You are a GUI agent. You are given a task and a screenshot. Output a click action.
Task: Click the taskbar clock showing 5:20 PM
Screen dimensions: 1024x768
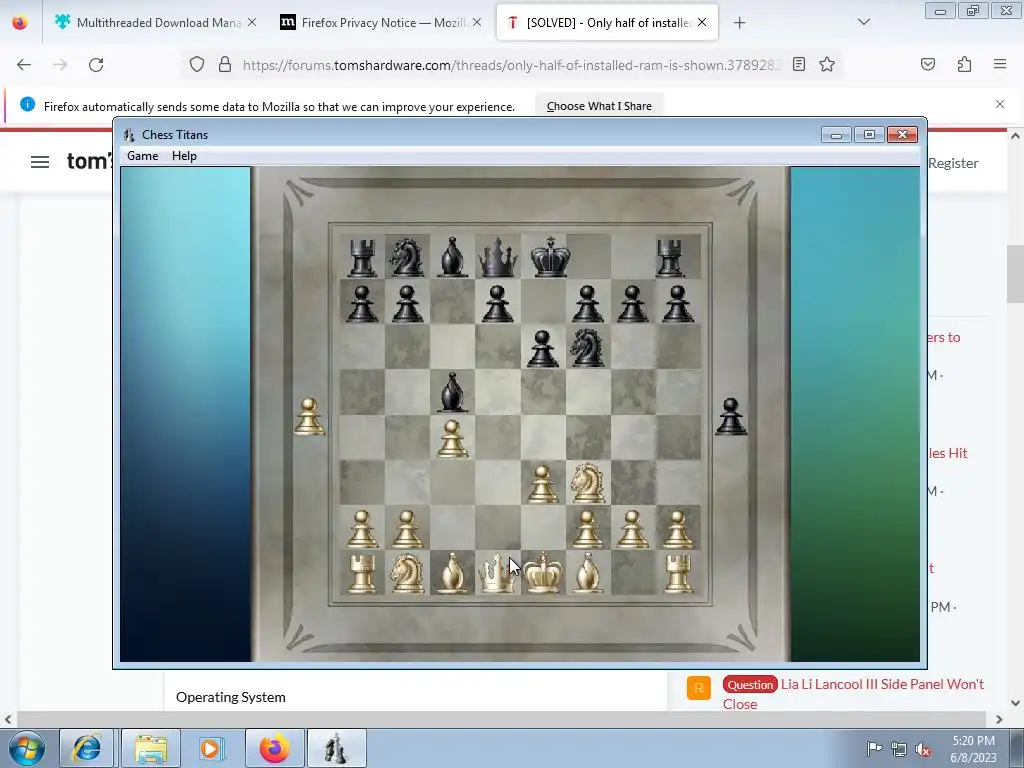[973, 749]
